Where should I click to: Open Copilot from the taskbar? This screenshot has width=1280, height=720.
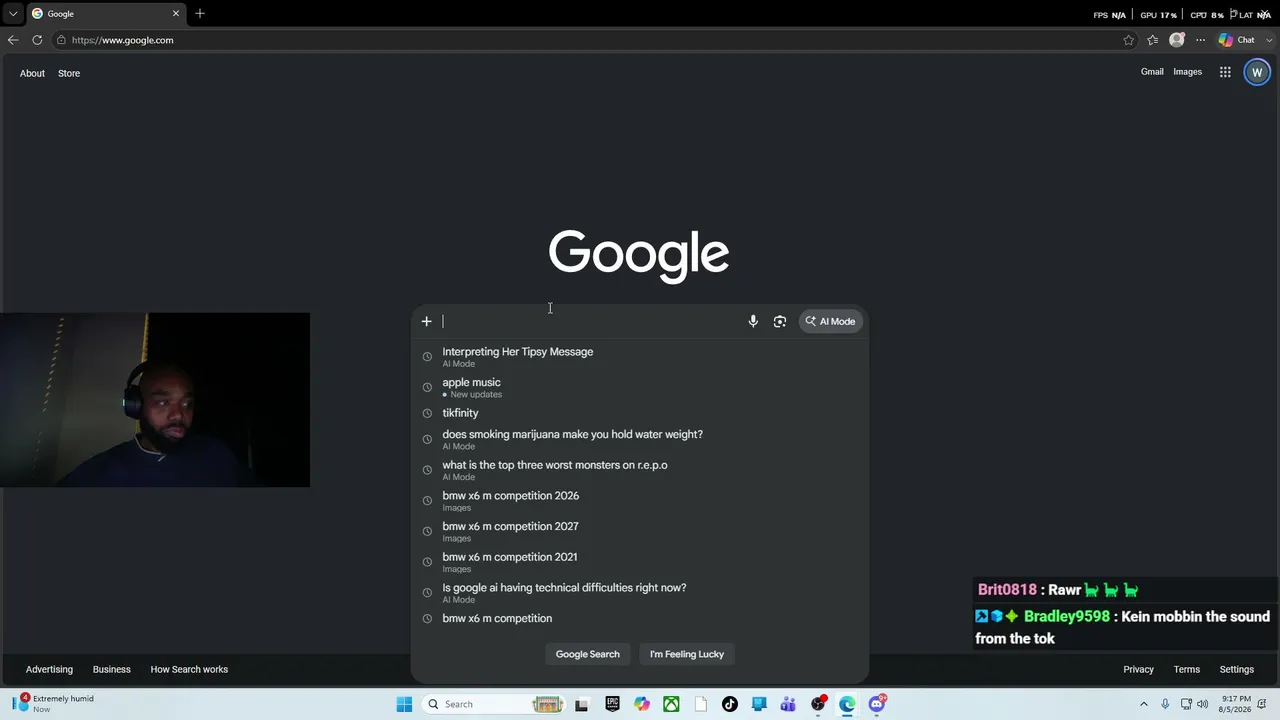click(x=642, y=704)
